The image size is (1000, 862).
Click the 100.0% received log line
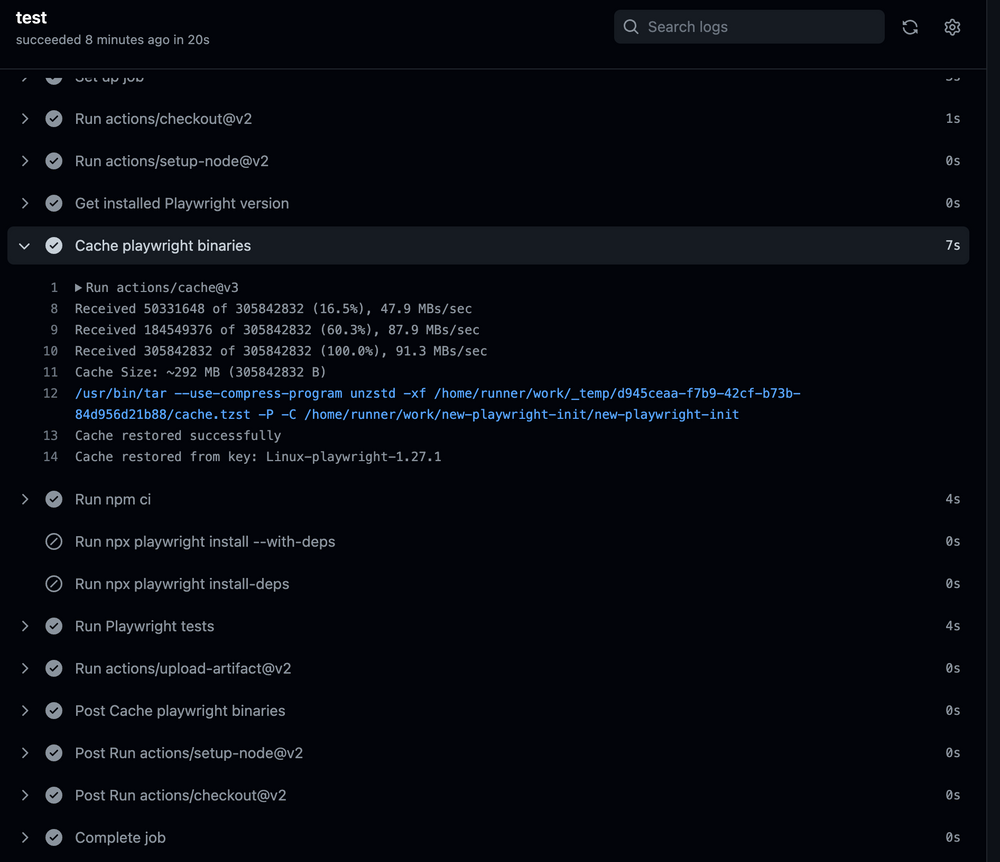tap(281, 351)
